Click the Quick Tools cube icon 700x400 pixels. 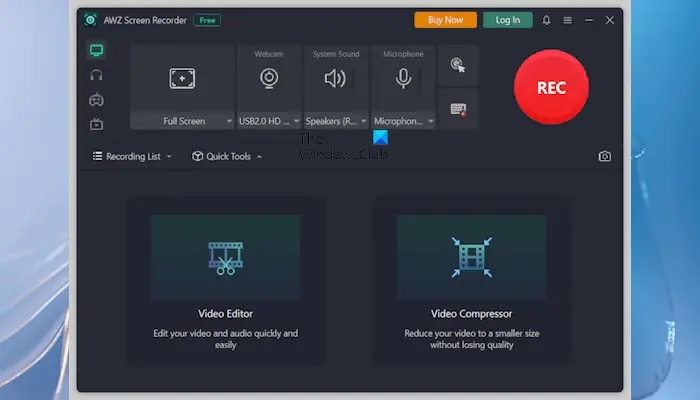point(197,156)
